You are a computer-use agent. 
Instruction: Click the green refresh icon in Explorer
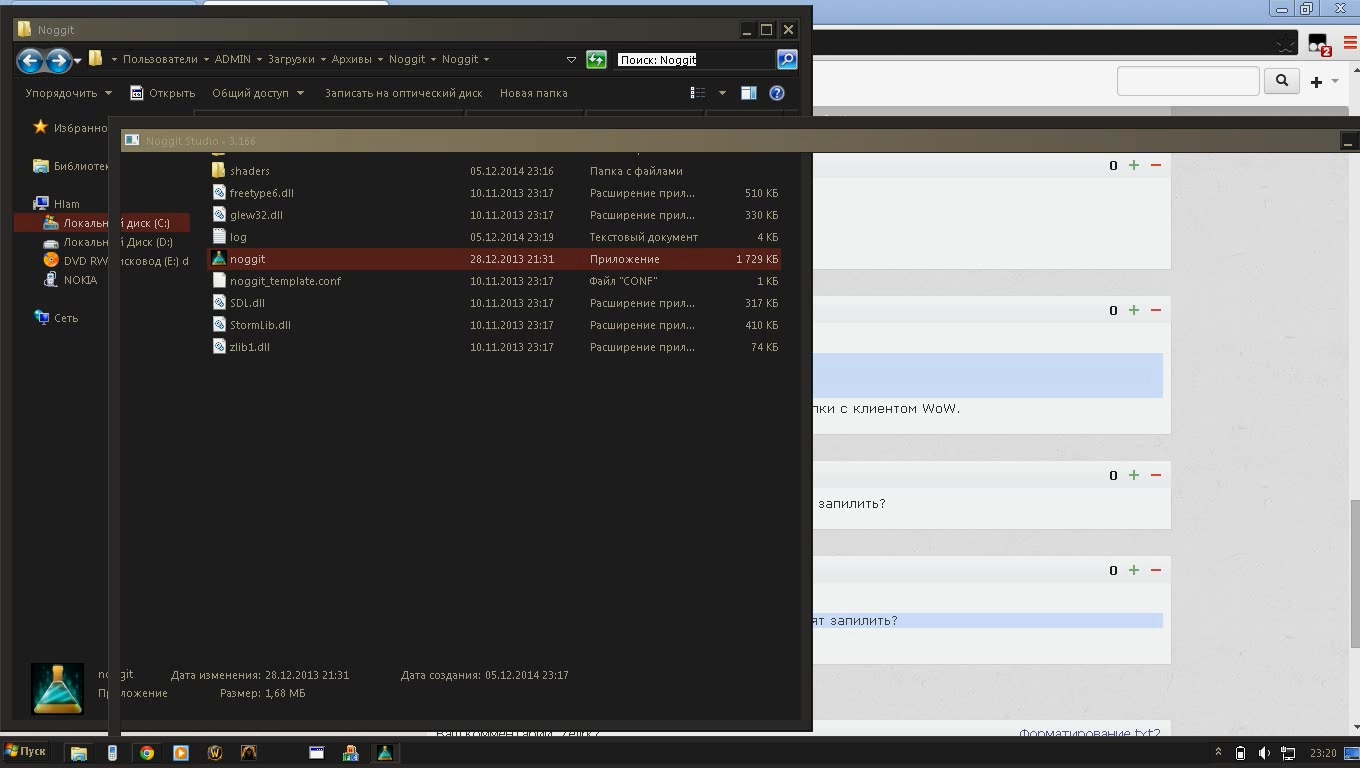(x=596, y=60)
